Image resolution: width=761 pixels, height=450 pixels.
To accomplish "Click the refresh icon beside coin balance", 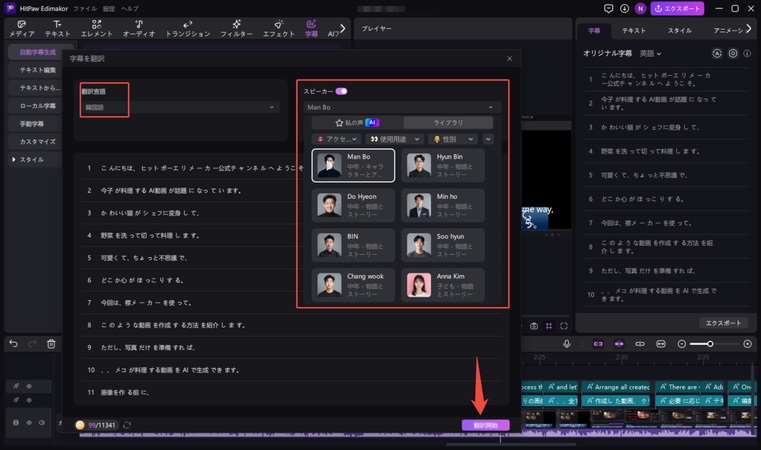I will coord(127,425).
